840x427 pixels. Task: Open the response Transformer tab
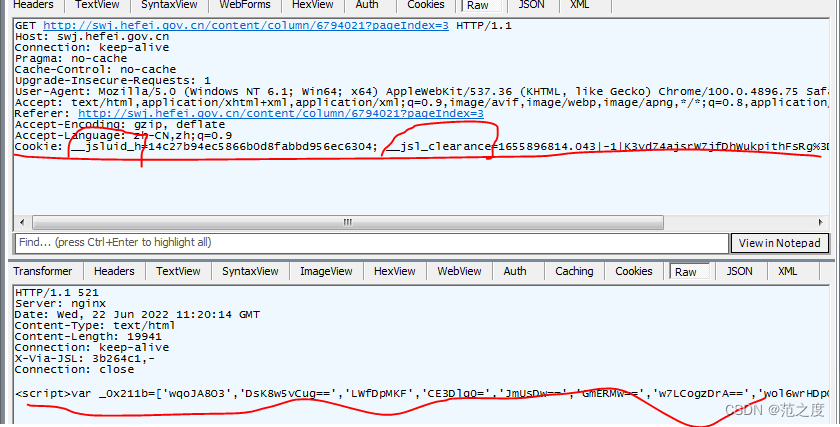pos(42,271)
